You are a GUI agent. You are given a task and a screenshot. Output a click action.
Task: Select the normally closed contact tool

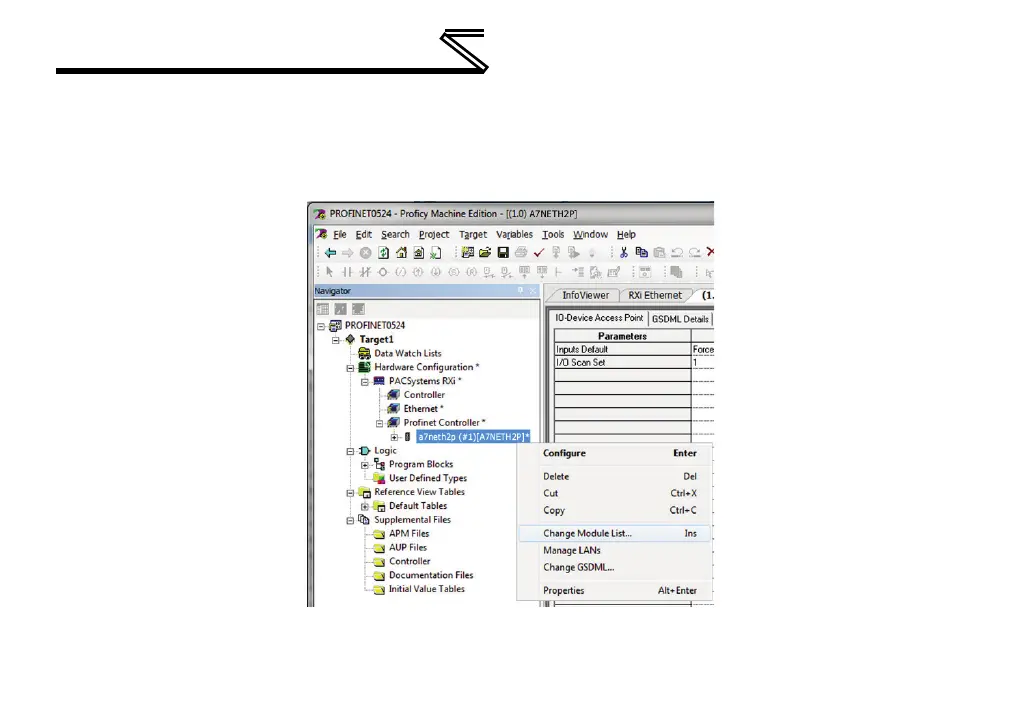(365, 272)
